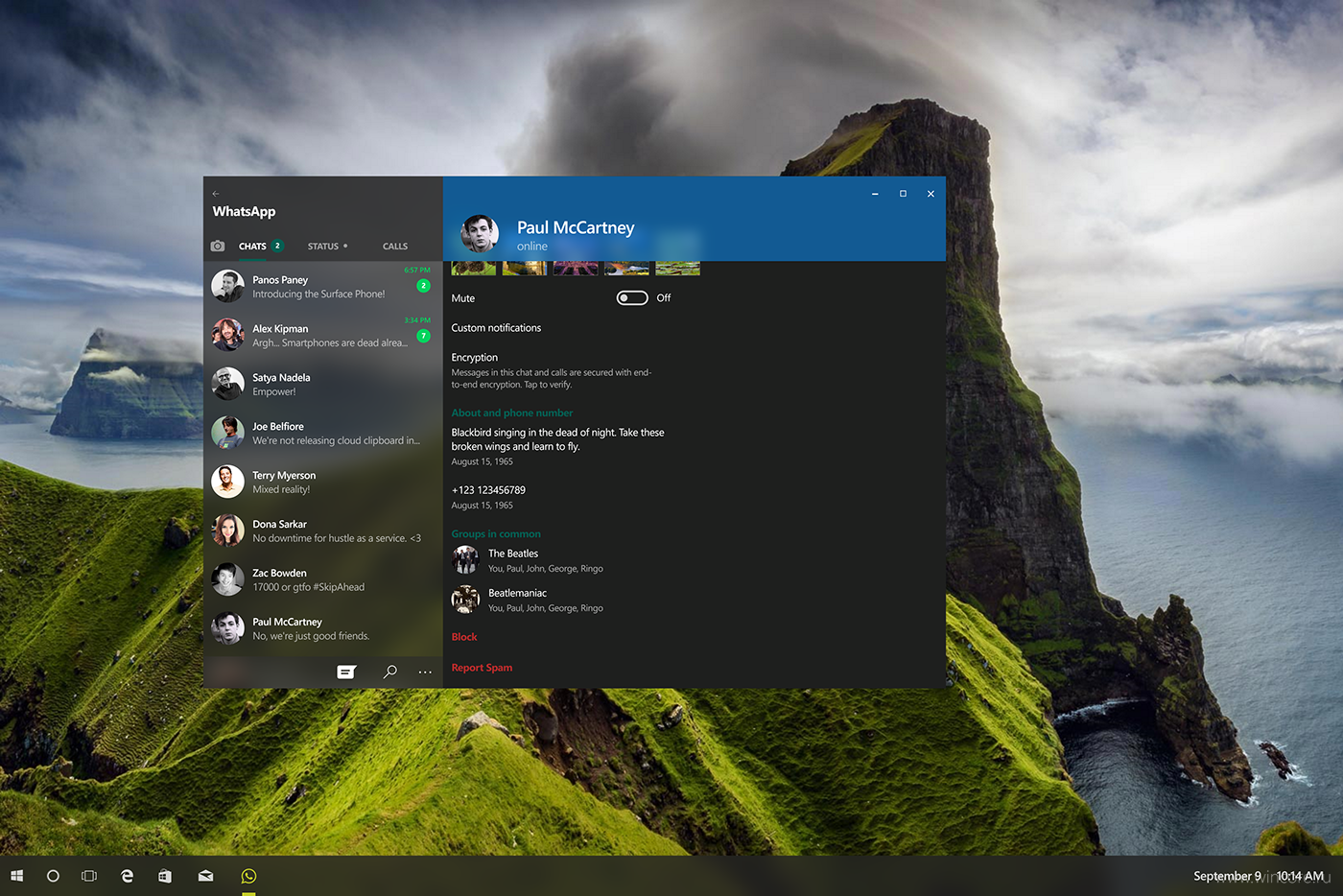Block this contact
Screen dimensions: 1343x896
(464, 637)
